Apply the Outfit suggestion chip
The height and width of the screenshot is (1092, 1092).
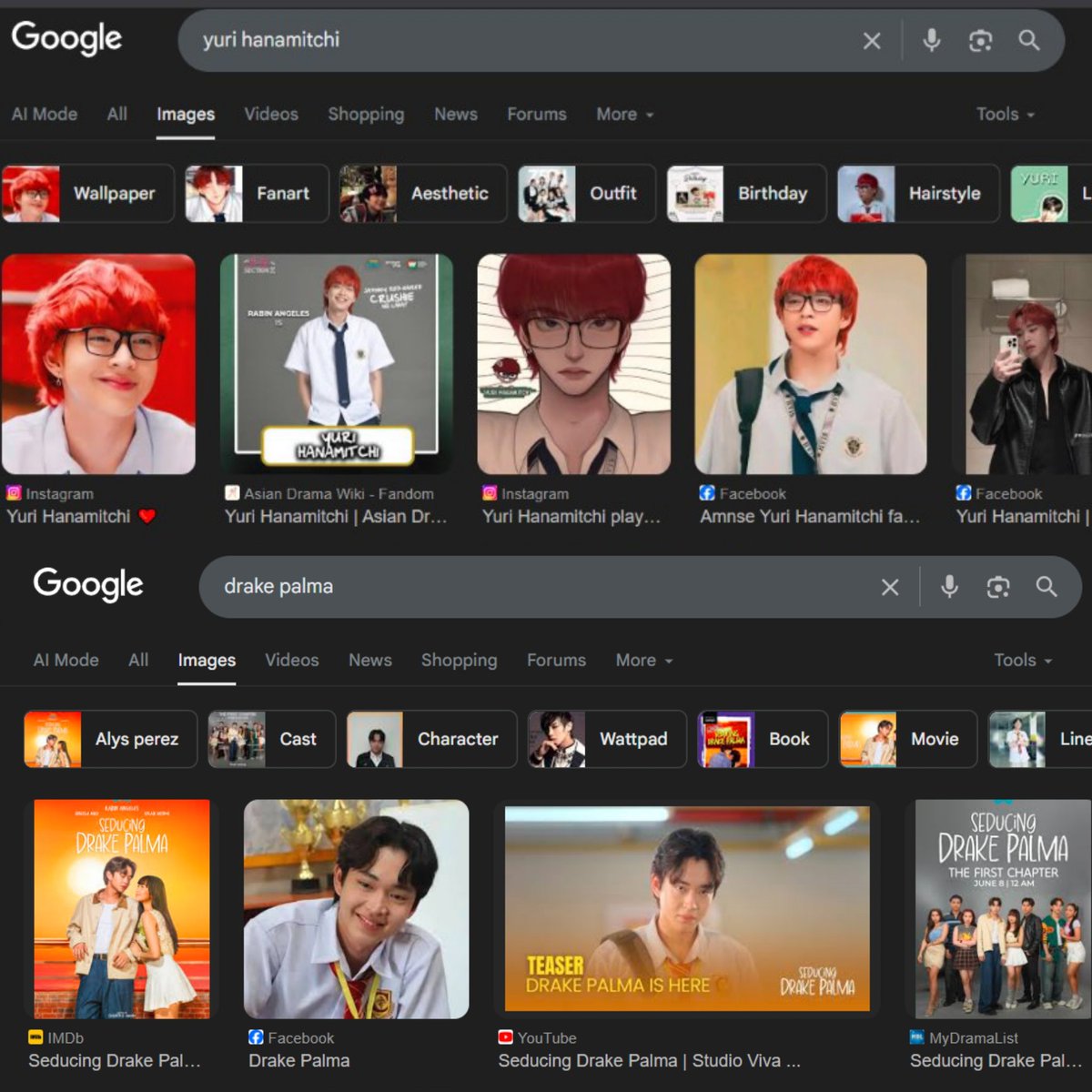pyautogui.click(x=587, y=193)
